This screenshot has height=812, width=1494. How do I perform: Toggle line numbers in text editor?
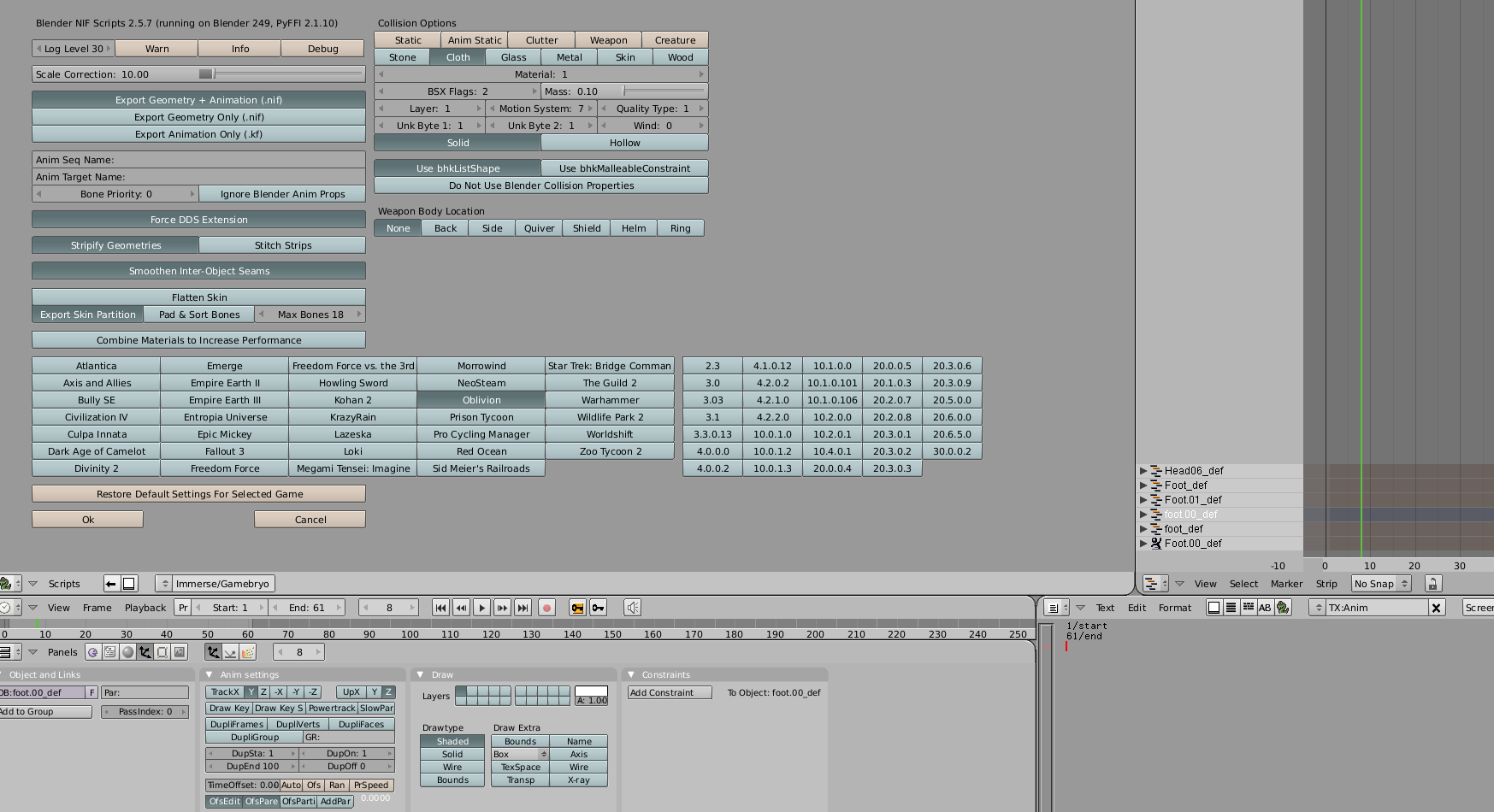(x=1231, y=608)
